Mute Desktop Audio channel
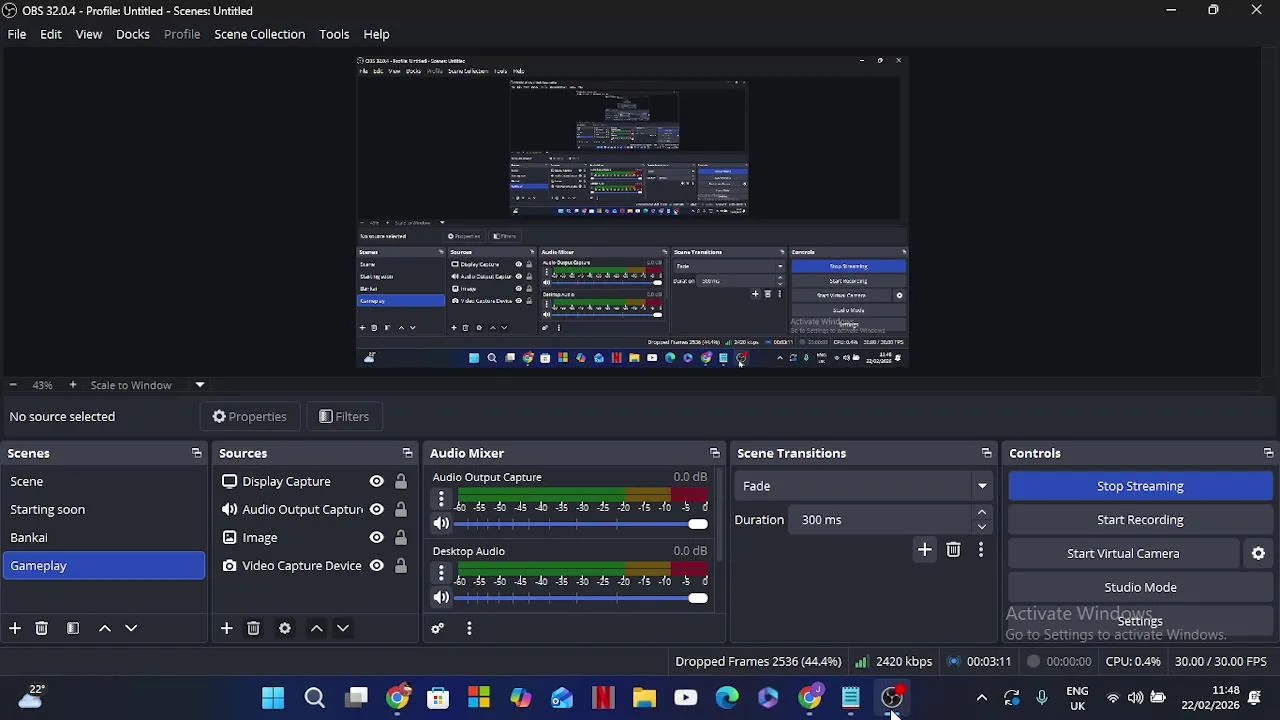1280x720 pixels. [x=441, y=597]
